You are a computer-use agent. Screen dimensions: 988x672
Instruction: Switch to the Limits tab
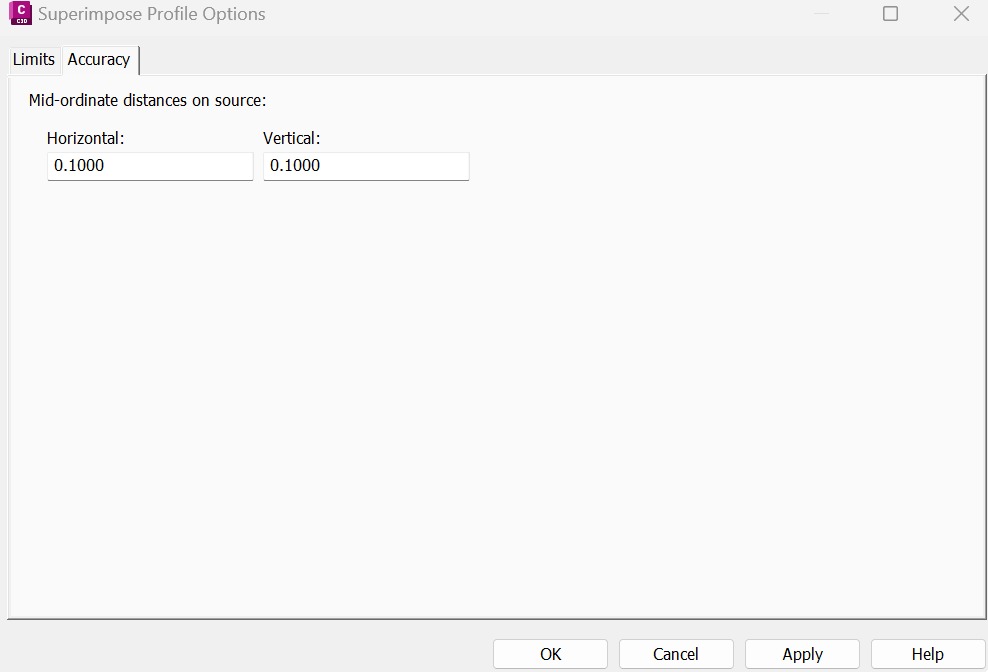tap(33, 60)
